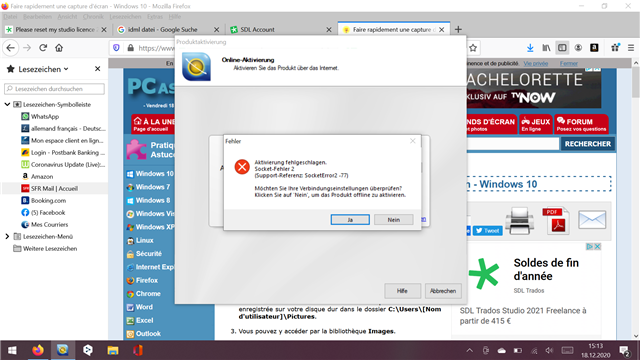Click Abbrechen in Produktaktivierung window
This screenshot has height=360, width=640.
[443, 291]
